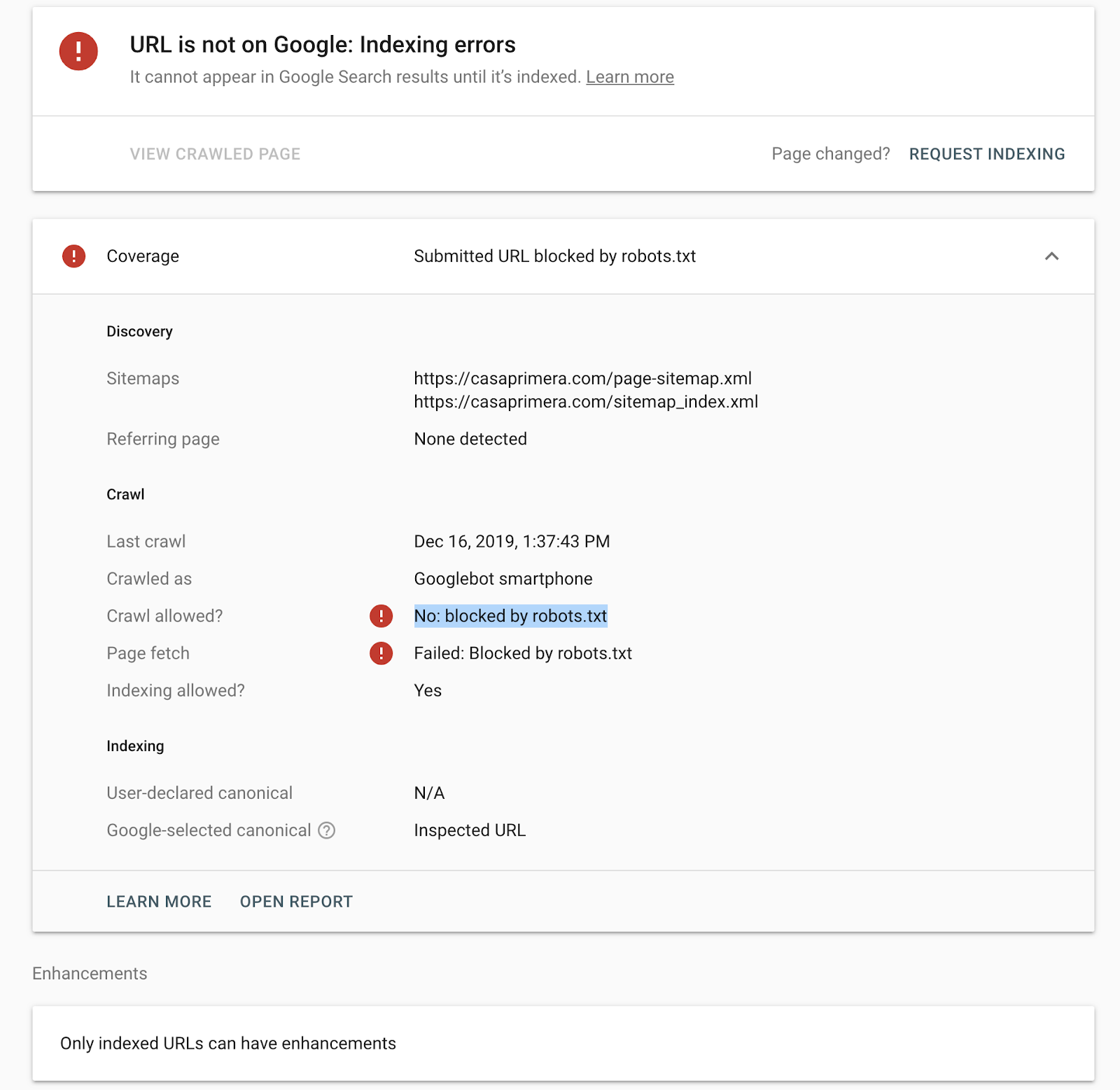The height and width of the screenshot is (1090, 1120).
Task: Click the 'None detected' referring page value
Action: pos(470,439)
